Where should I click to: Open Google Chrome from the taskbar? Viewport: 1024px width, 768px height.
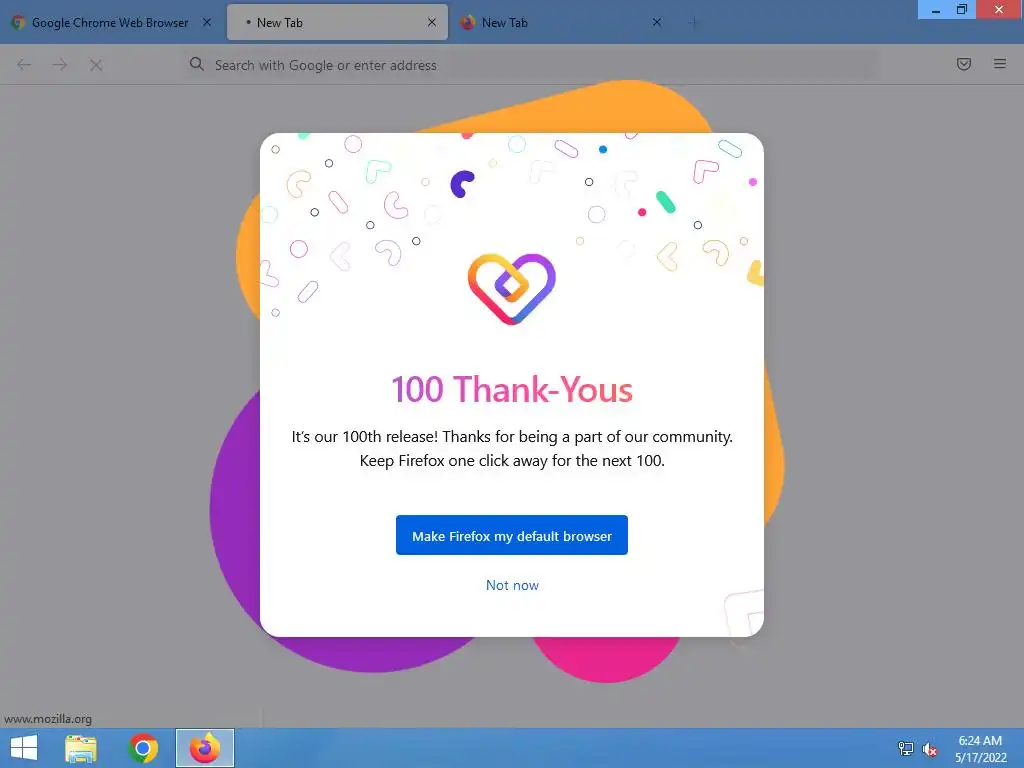(143, 748)
